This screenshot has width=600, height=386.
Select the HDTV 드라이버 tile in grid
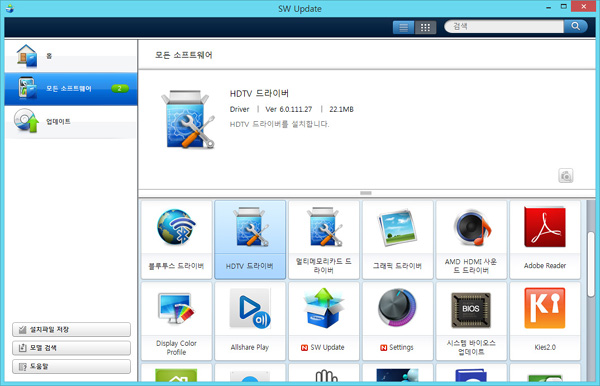coord(250,239)
